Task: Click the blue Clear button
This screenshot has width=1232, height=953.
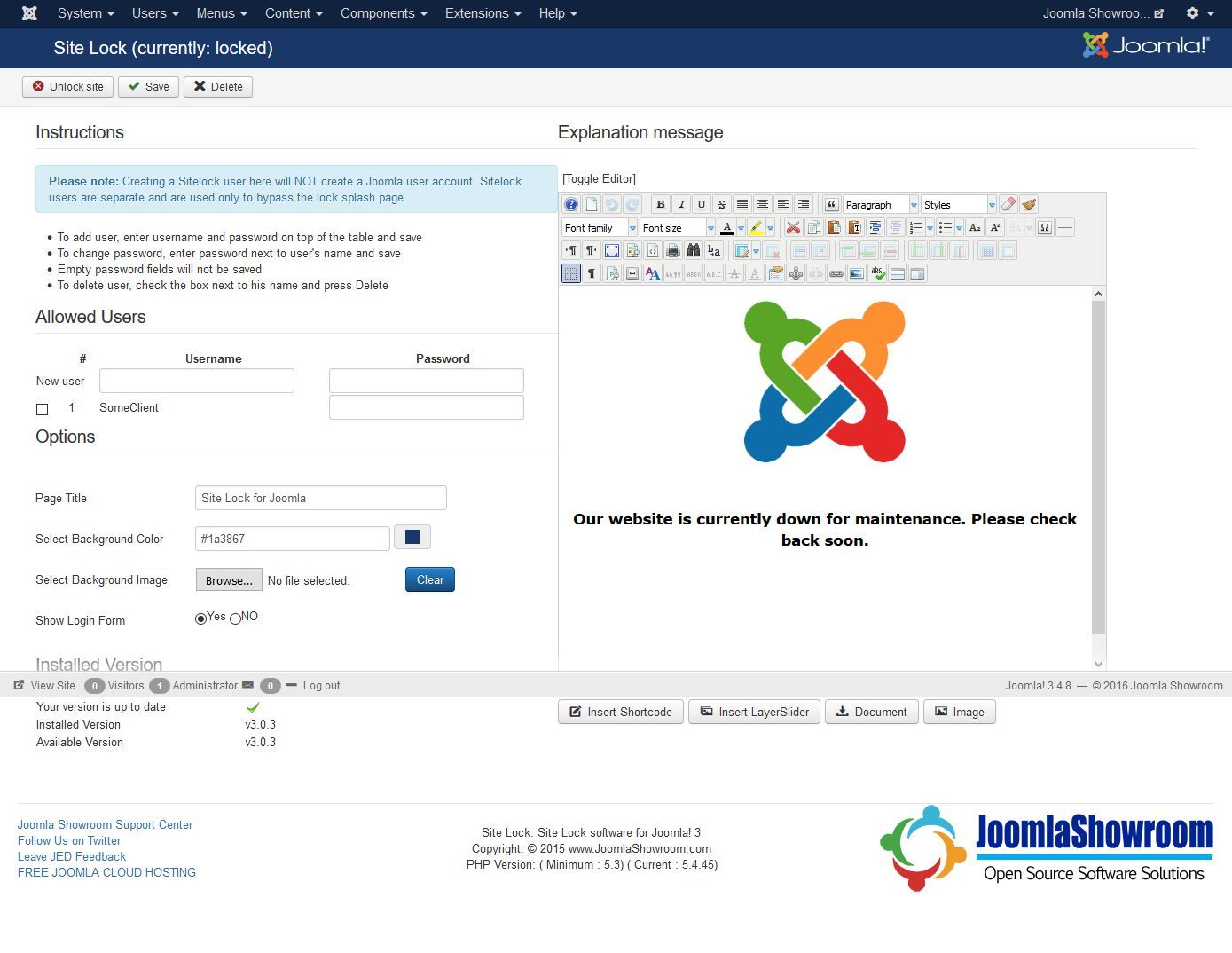Action: pyautogui.click(x=430, y=579)
